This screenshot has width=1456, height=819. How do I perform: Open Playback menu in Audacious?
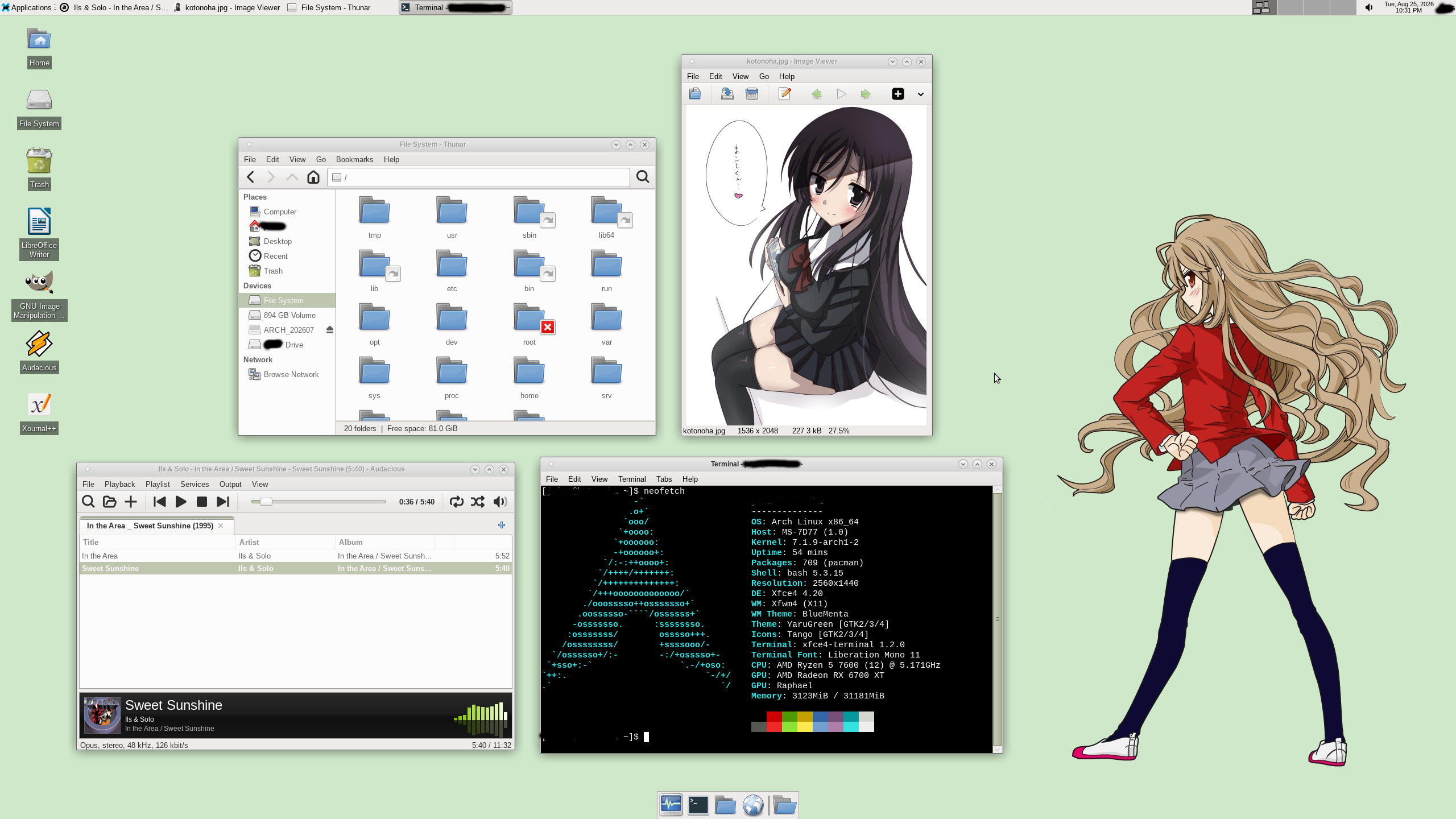click(119, 484)
